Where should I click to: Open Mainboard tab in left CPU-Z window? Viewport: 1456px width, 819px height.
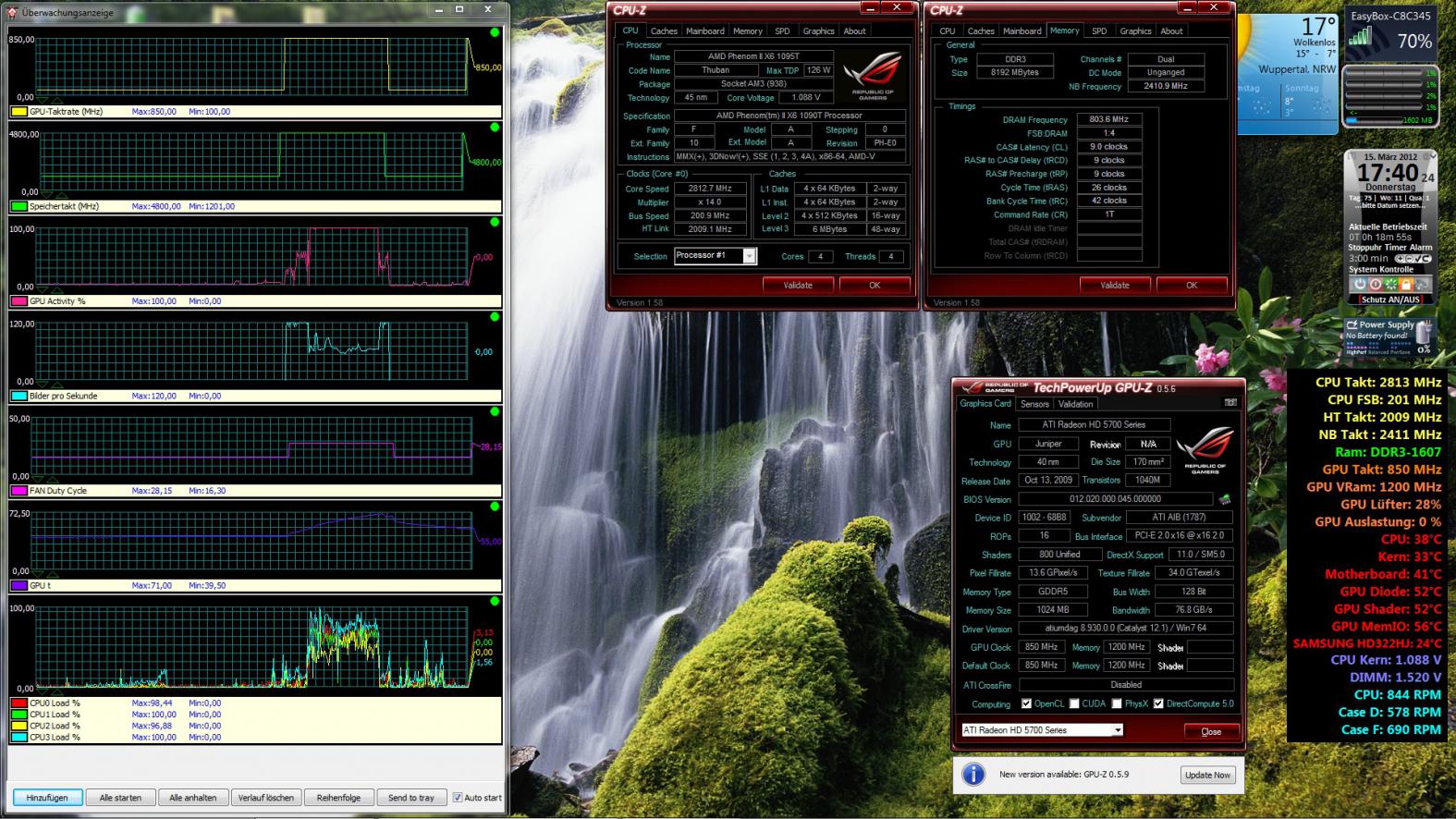click(704, 31)
